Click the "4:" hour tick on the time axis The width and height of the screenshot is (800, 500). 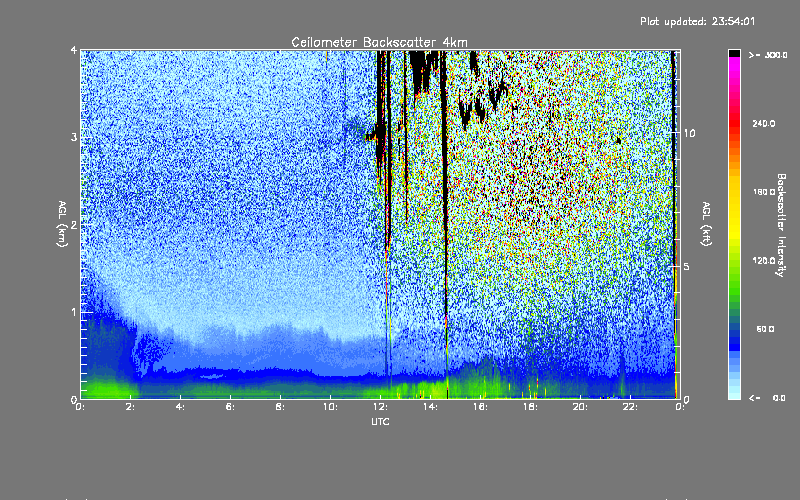point(180,407)
